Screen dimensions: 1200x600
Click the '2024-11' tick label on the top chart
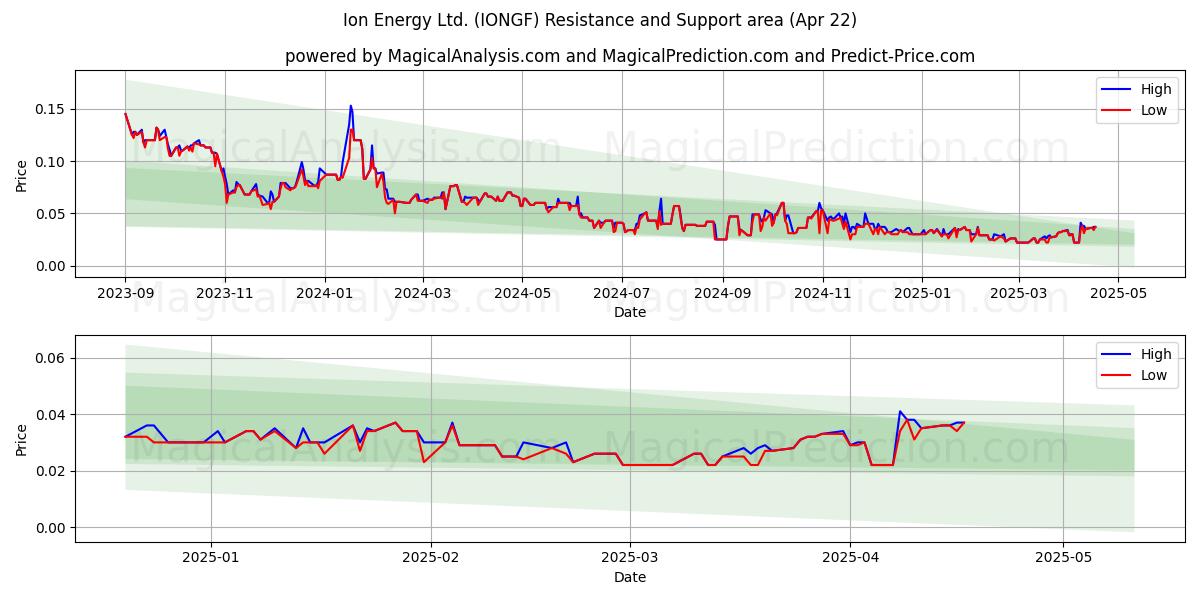point(822,294)
